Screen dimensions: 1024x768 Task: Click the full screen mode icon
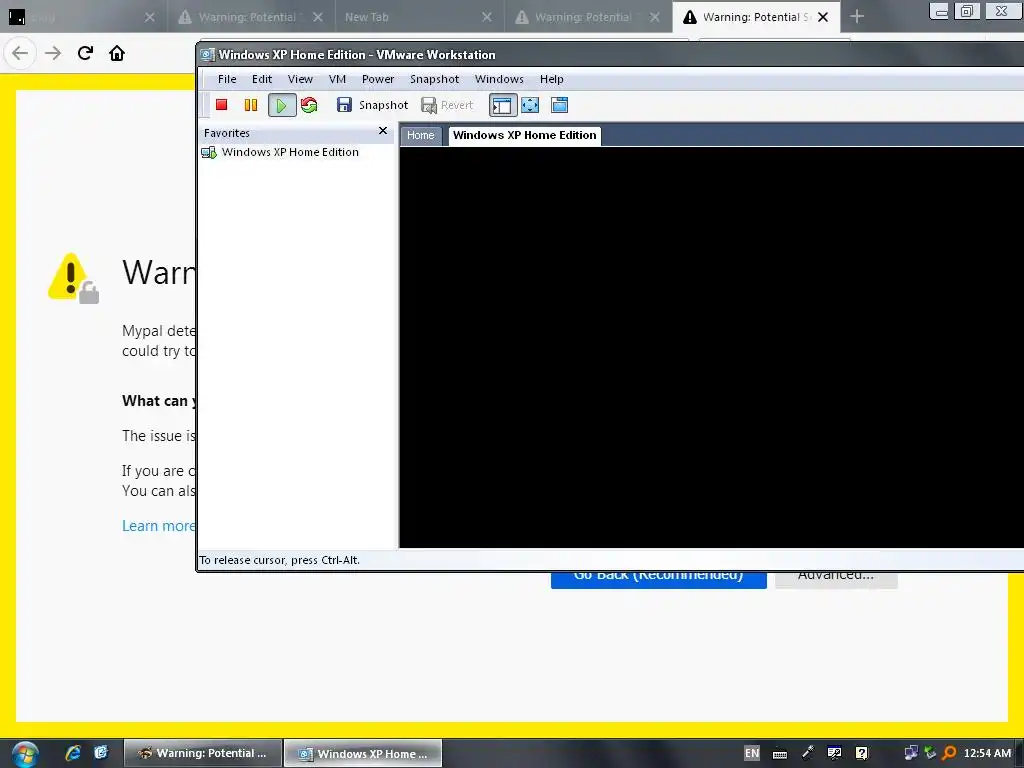530,104
